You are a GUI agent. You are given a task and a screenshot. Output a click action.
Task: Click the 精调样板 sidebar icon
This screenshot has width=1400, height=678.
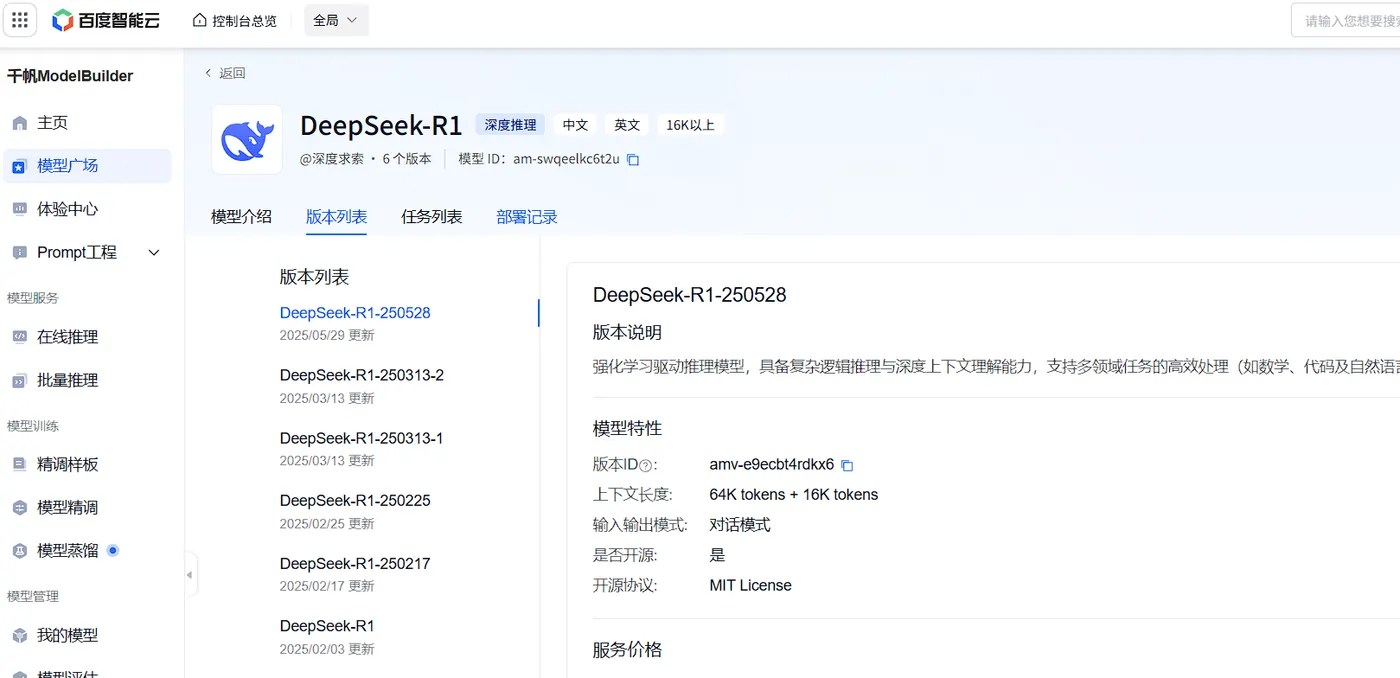click(x=19, y=464)
